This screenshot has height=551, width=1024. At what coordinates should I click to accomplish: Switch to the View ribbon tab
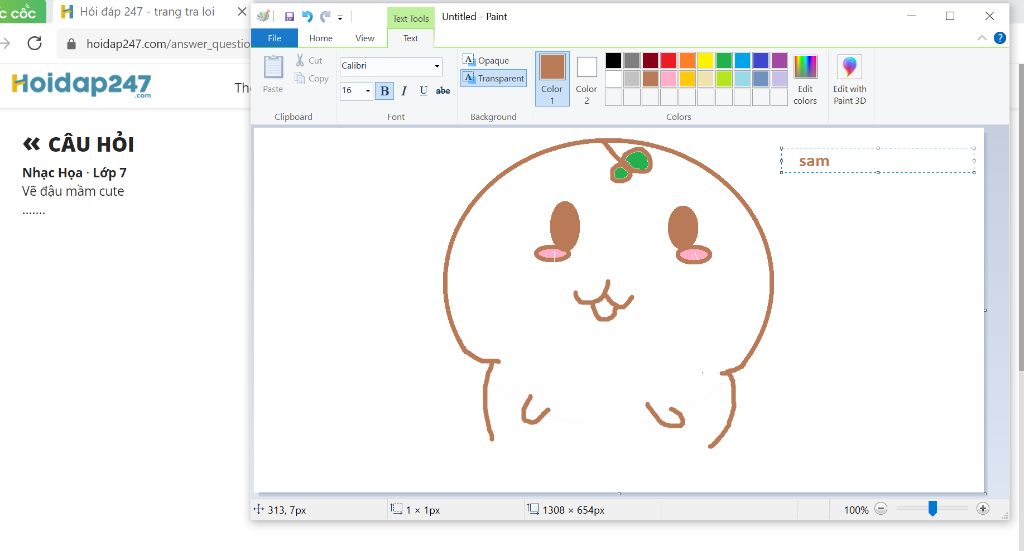pyautogui.click(x=364, y=38)
